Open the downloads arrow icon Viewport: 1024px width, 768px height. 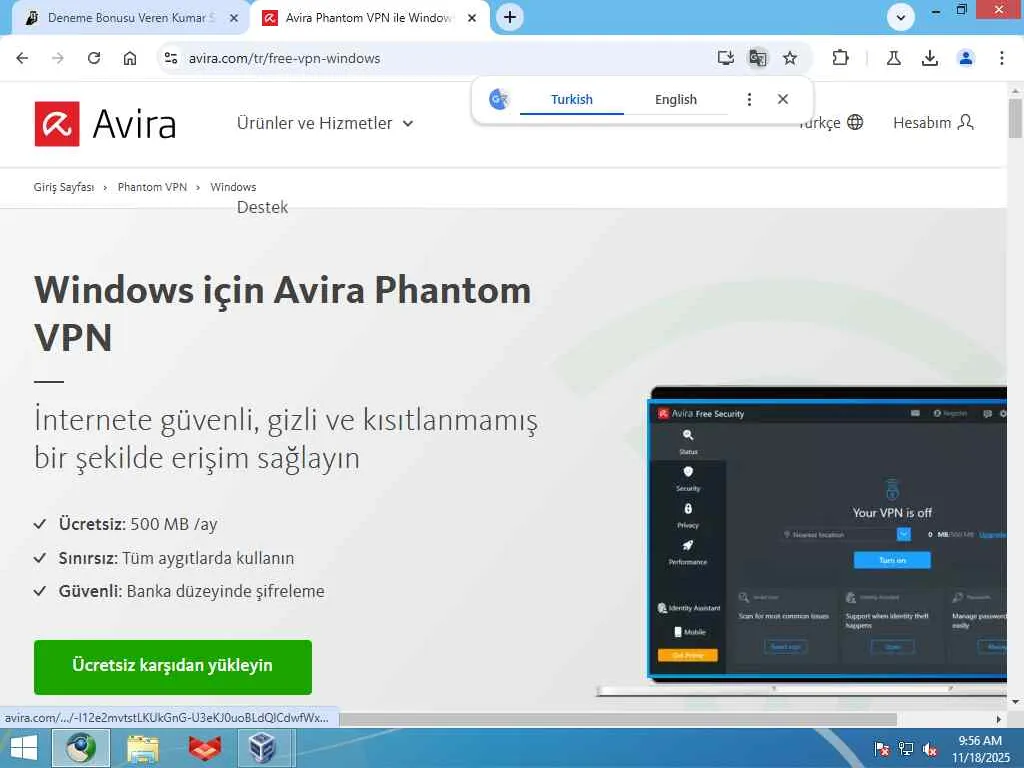click(x=930, y=58)
